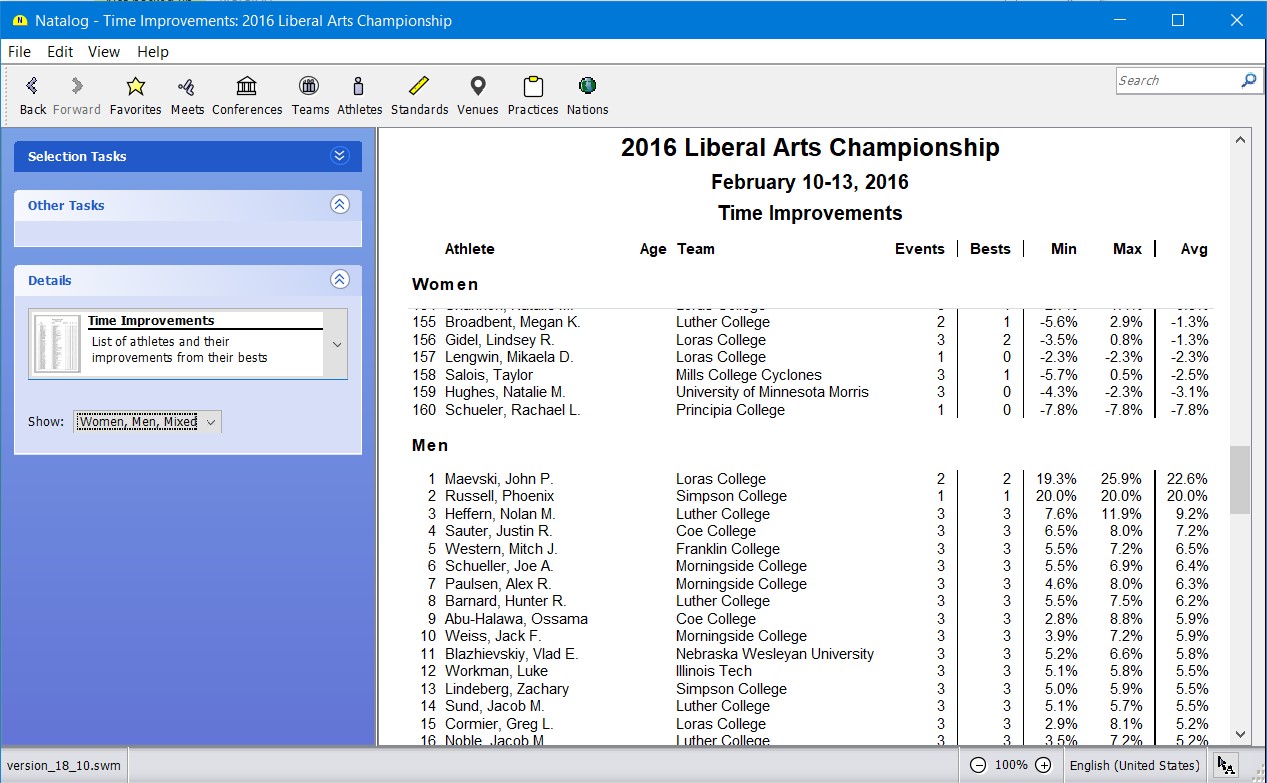Collapse the Other Tasks panel
The height and width of the screenshot is (783, 1267).
[339, 205]
